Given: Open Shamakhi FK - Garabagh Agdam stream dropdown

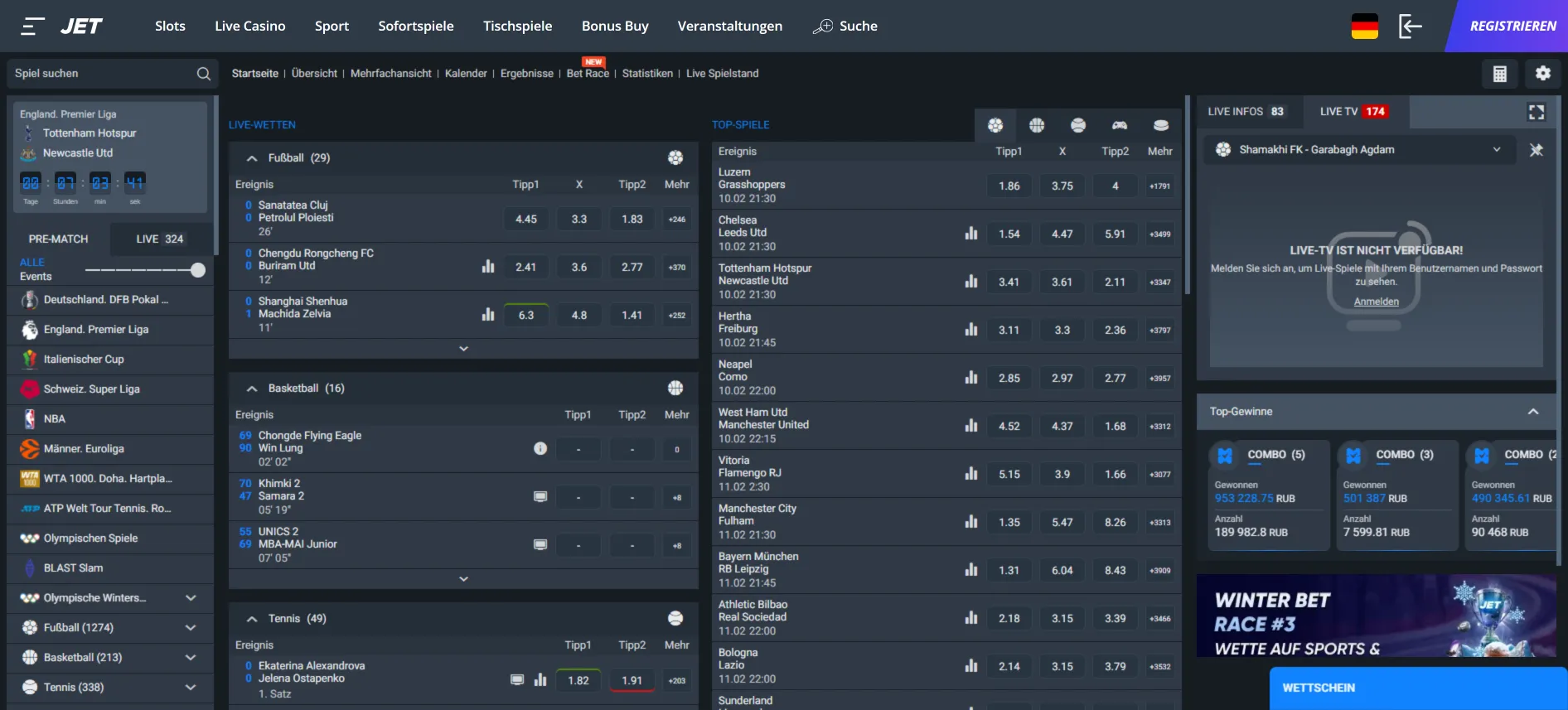Looking at the screenshot, I should (x=1360, y=150).
